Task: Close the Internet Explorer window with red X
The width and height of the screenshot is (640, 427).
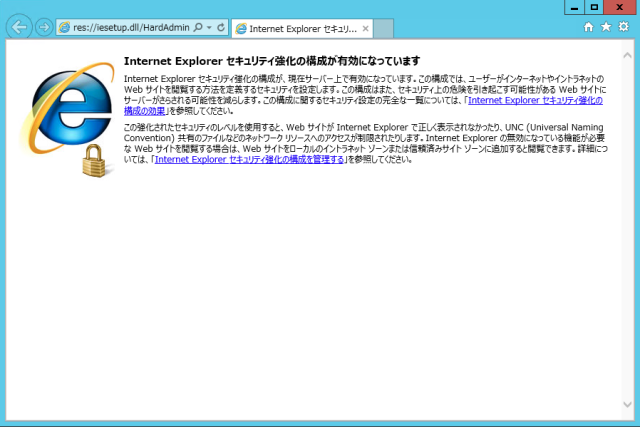Action: point(620,7)
